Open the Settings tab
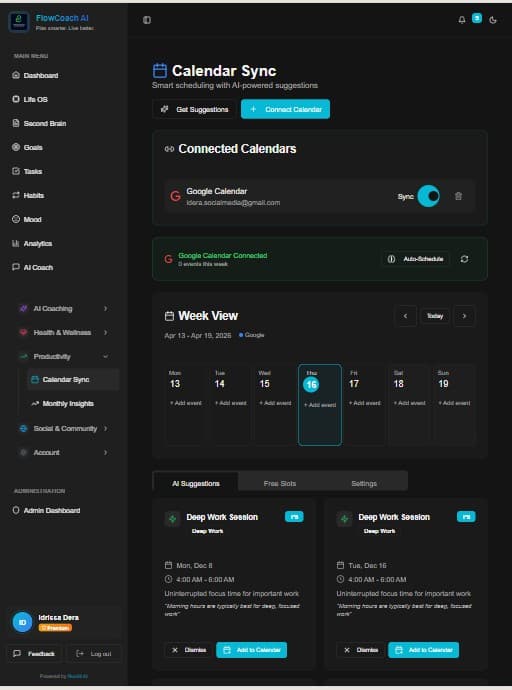The image size is (512, 690). tap(364, 483)
